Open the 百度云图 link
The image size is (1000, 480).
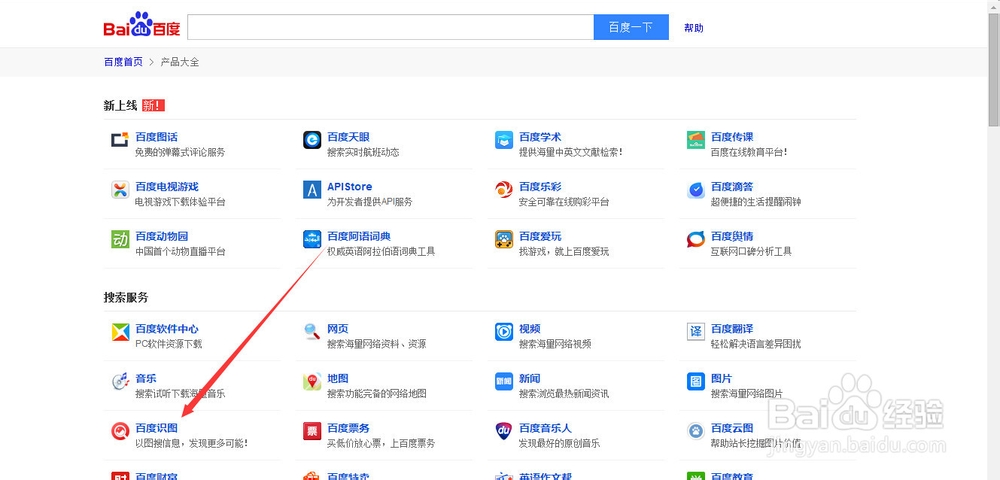pos(732,428)
